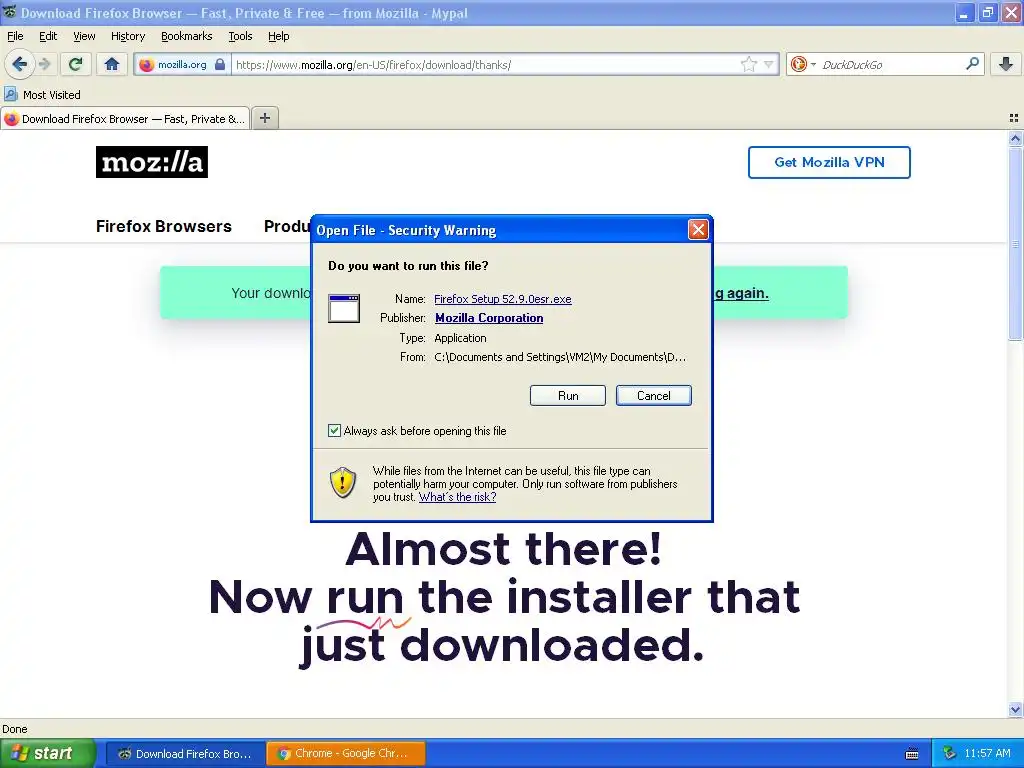List all tabs with the grid icon
This screenshot has width=1024, height=768.
point(1014,118)
